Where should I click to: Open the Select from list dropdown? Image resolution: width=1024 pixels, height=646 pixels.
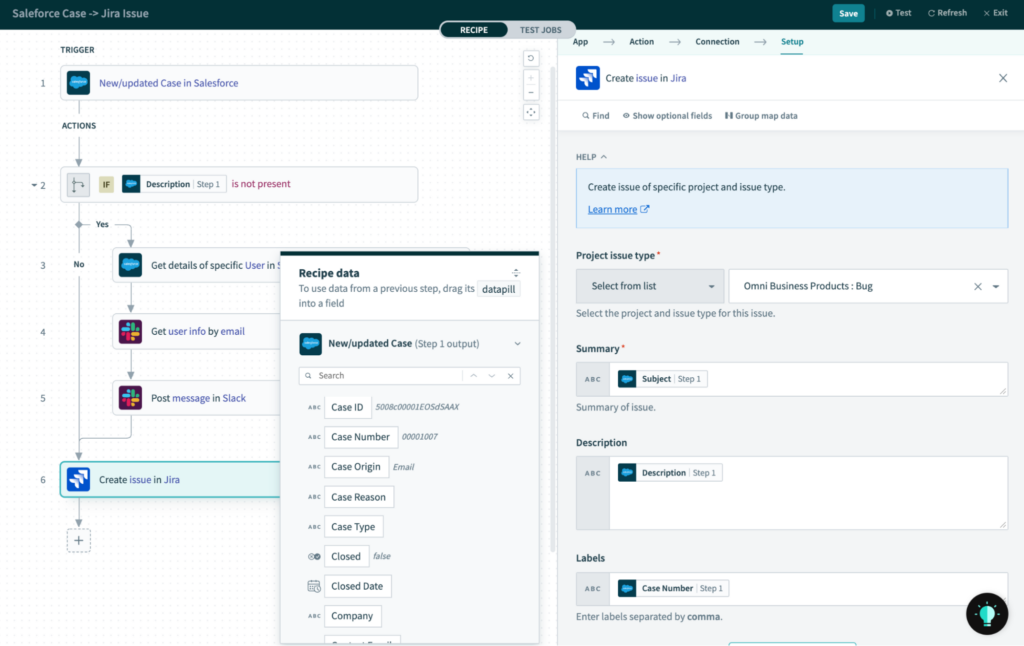[x=650, y=286]
